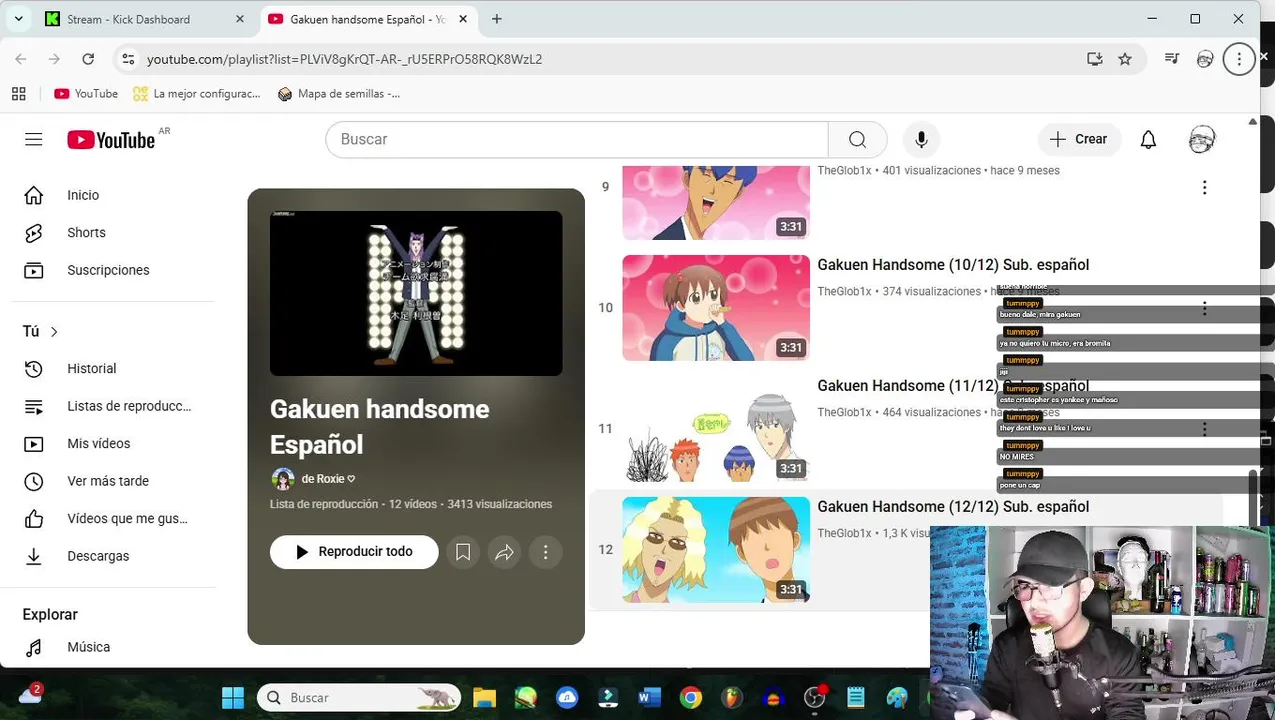This screenshot has height=720, width=1275.
Task: Go back in Chrome navigation
Action: pos(21,59)
